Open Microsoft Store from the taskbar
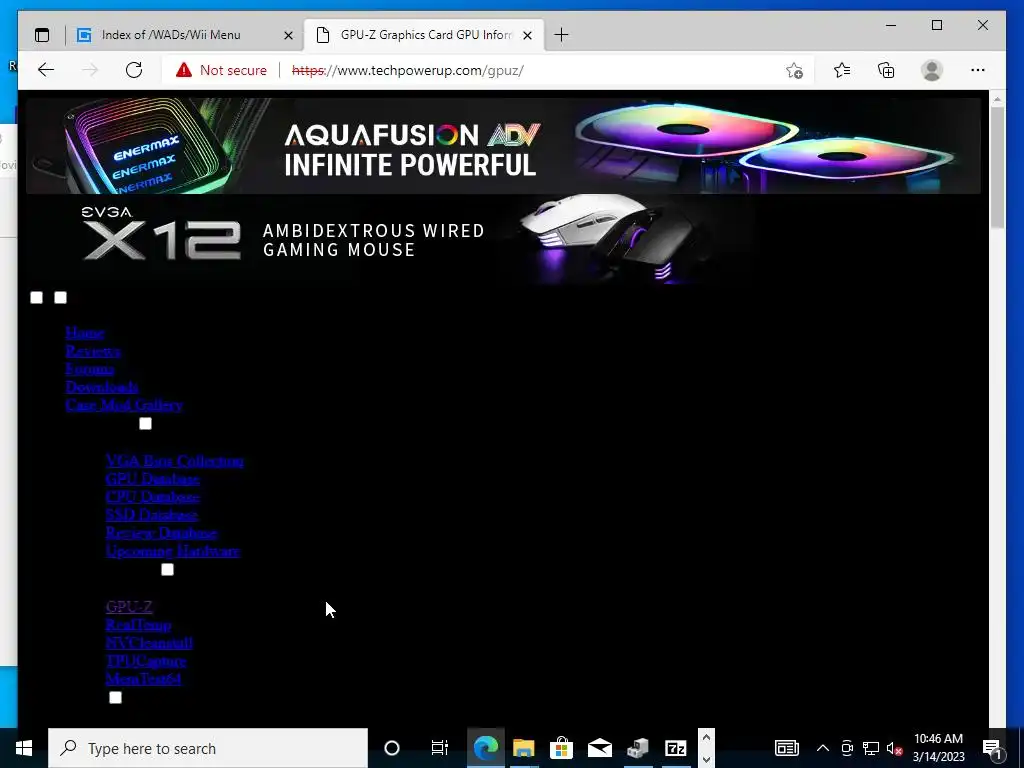The image size is (1024, 768). (561, 748)
